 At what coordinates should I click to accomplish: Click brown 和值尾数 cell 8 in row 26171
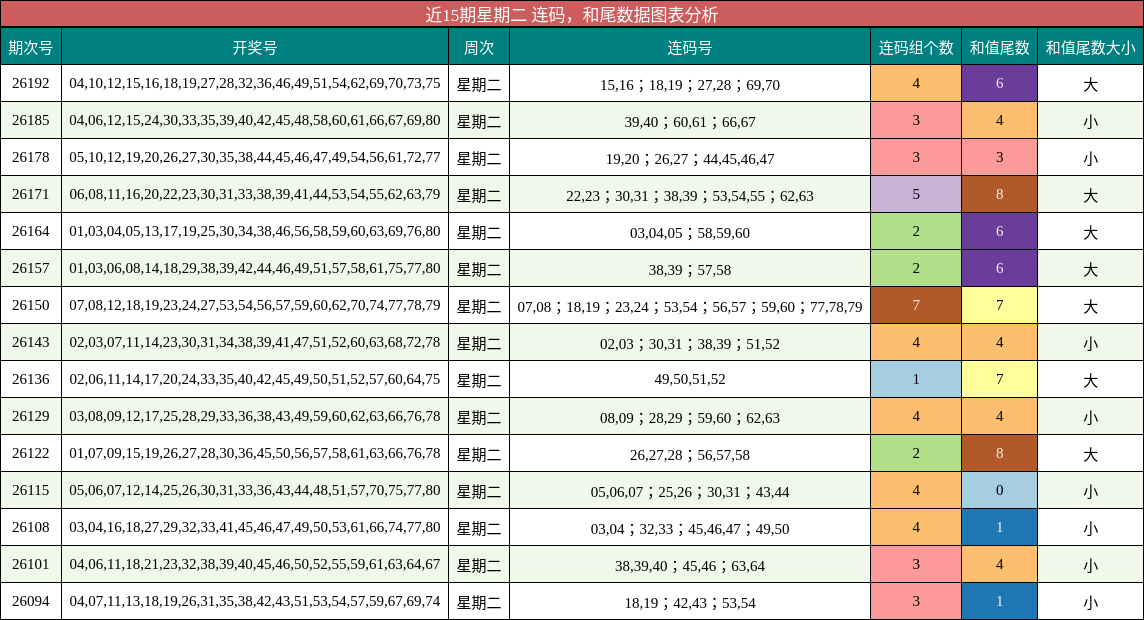click(999, 195)
